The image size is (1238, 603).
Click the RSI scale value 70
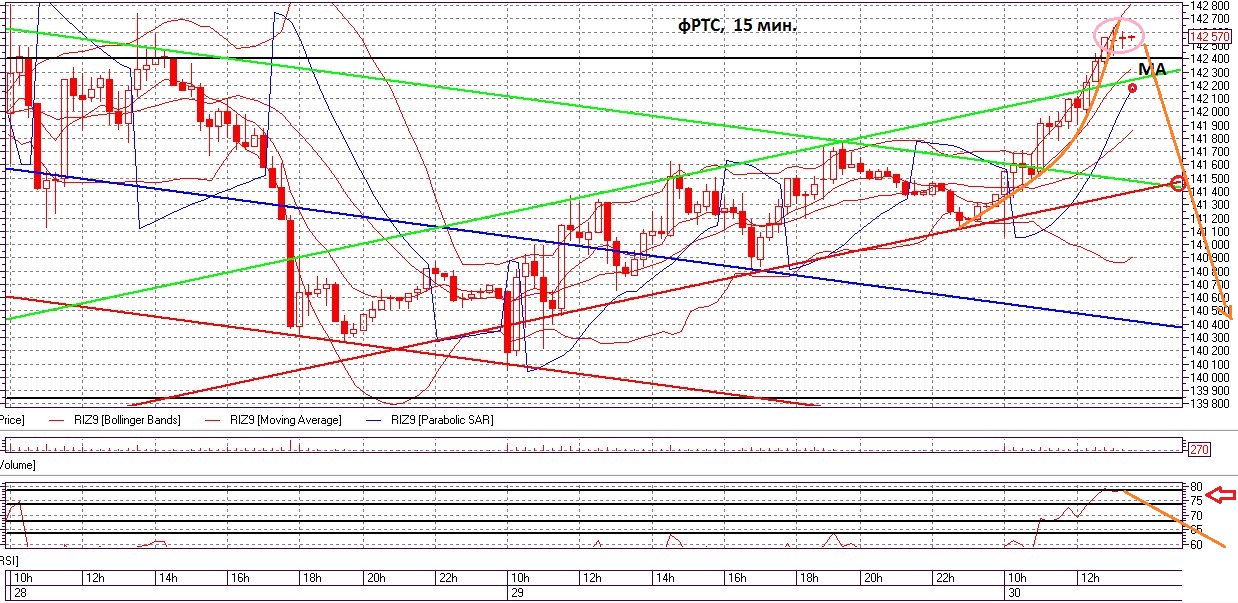[x=1197, y=515]
